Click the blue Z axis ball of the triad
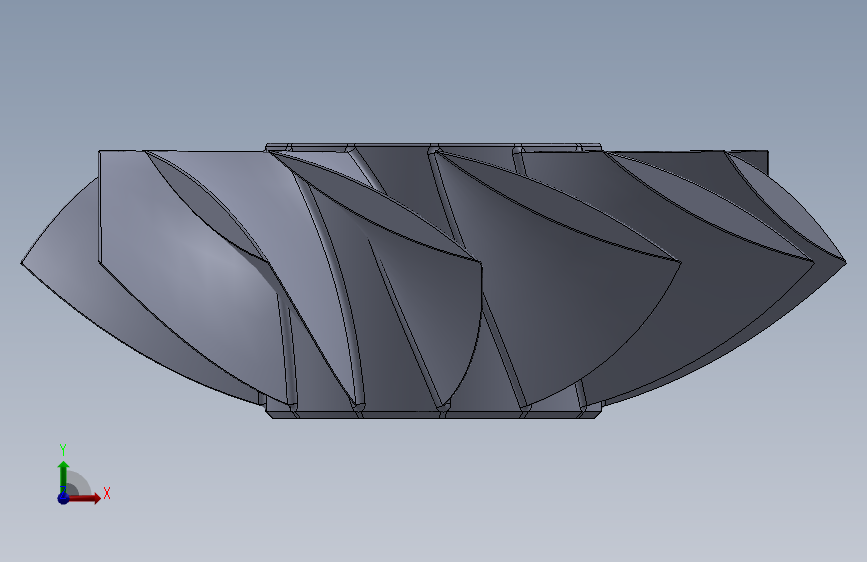The height and width of the screenshot is (562, 867). 63,498
